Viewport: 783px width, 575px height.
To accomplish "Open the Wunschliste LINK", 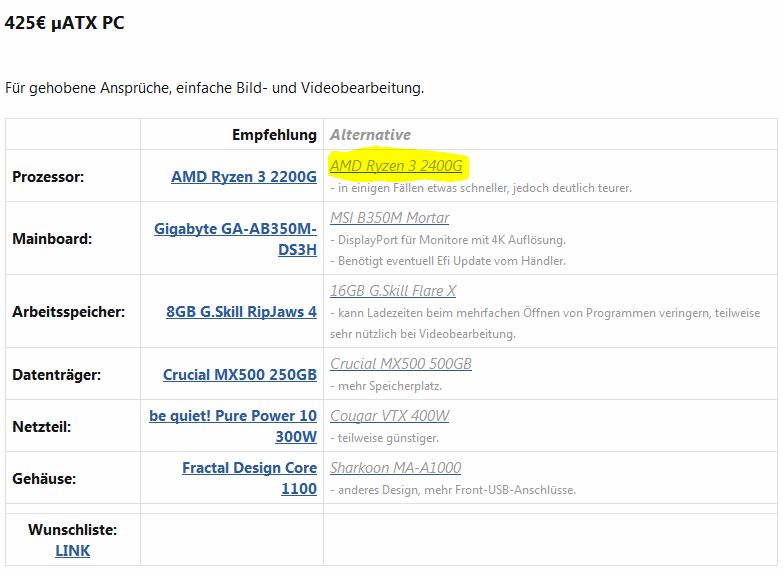I will click(x=72, y=551).
